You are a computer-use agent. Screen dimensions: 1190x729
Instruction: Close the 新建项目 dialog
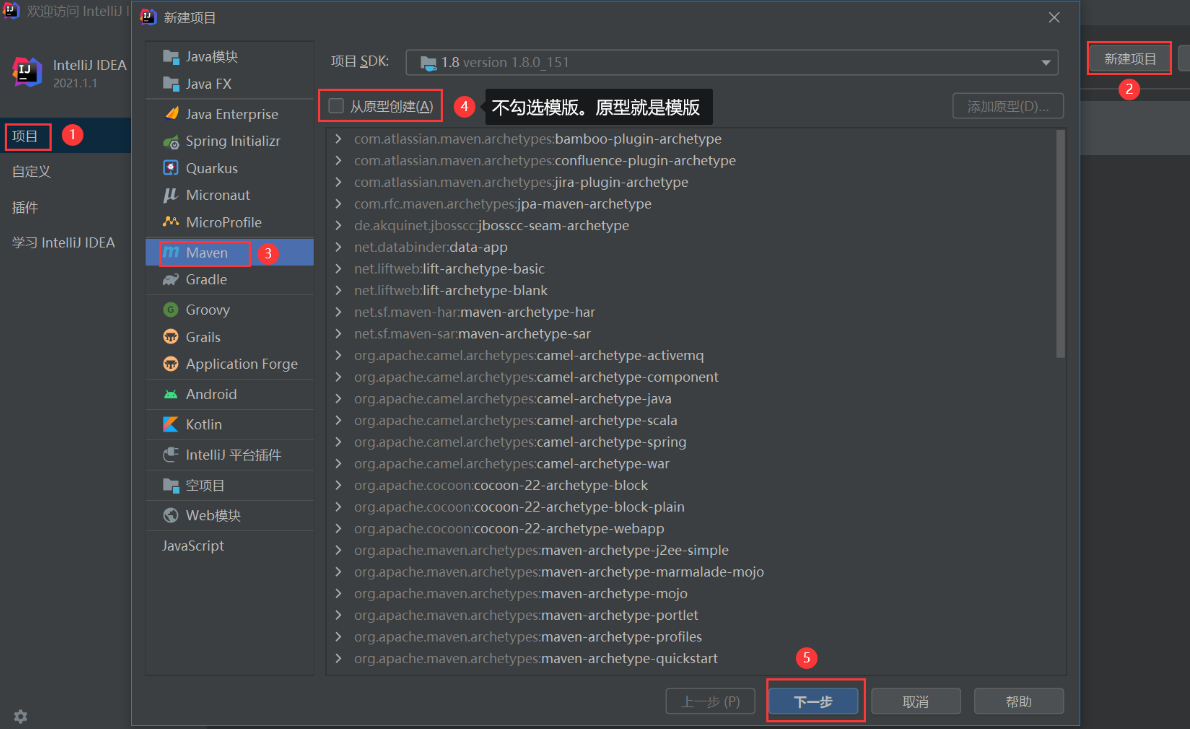click(x=1054, y=17)
